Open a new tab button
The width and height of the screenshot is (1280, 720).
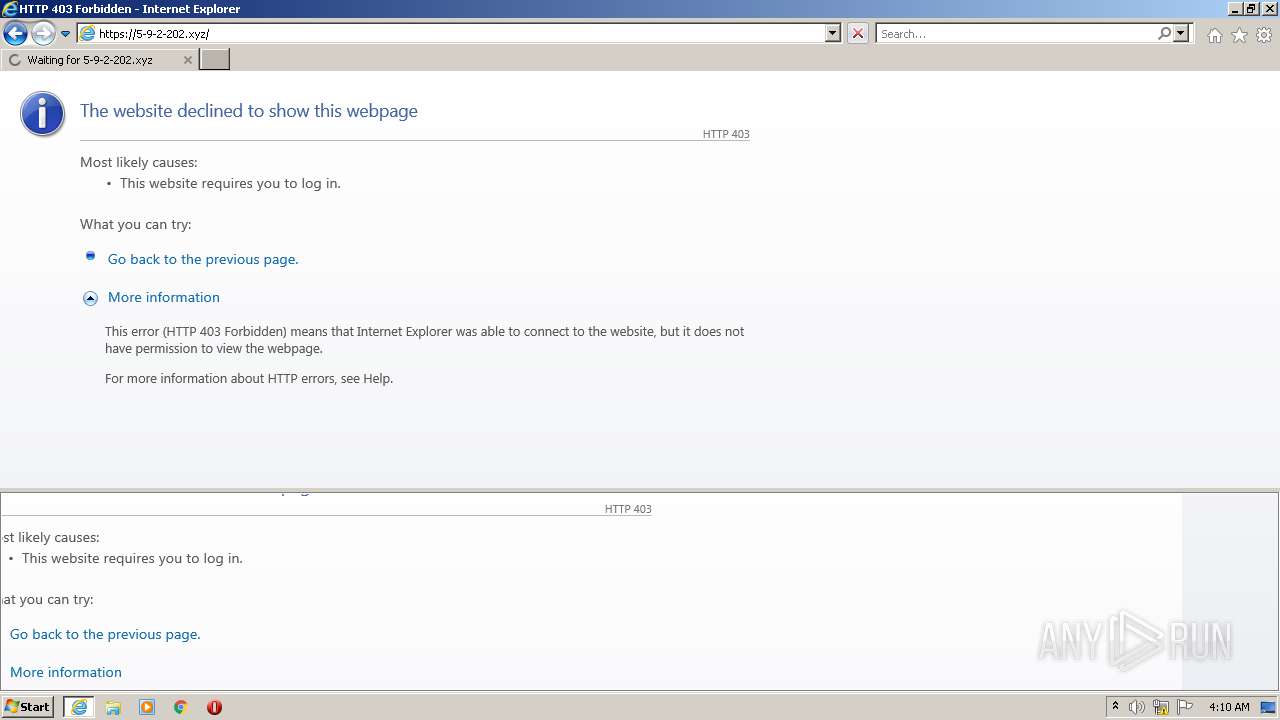[x=215, y=60]
